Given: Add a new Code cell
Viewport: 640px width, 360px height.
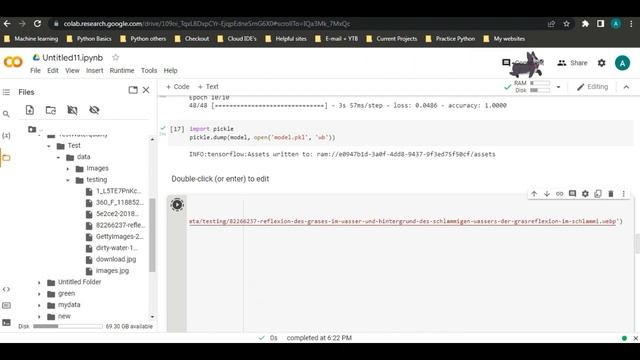Looking at the screenshot, I should (x=178, y=87).
